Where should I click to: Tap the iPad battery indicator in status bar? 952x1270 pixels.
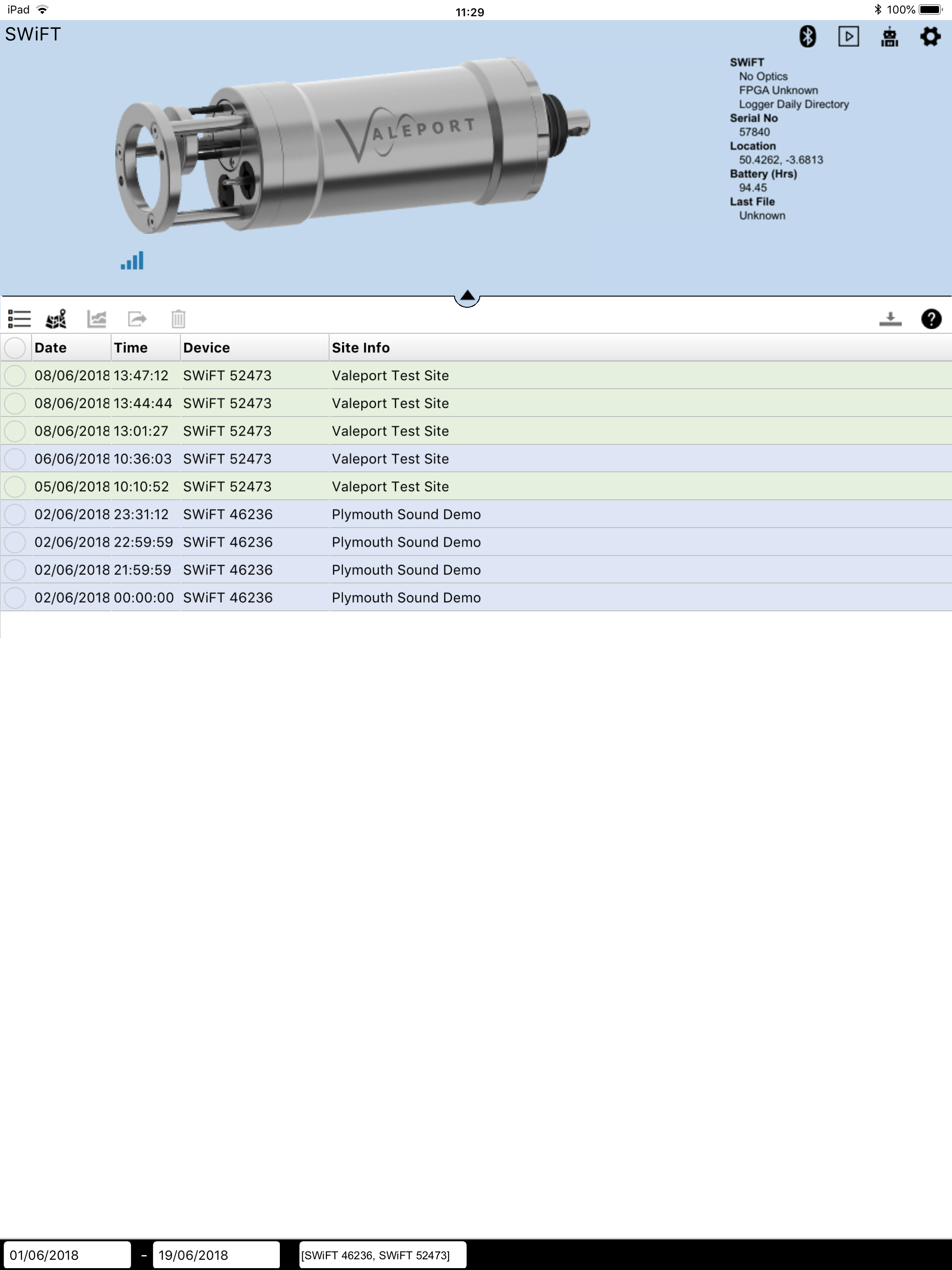click(x=930, y=10)
